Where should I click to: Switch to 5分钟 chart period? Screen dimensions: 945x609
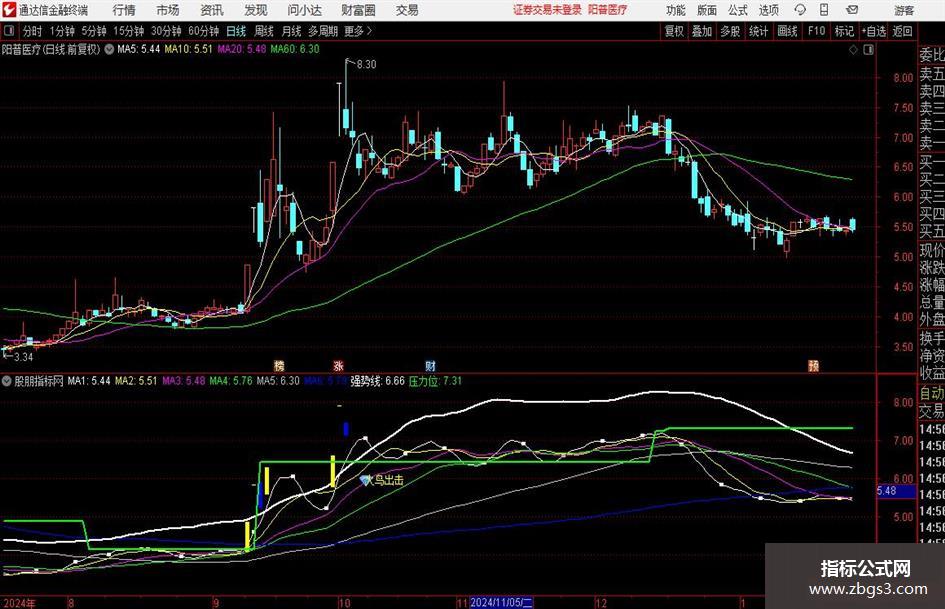pos(94,31)
